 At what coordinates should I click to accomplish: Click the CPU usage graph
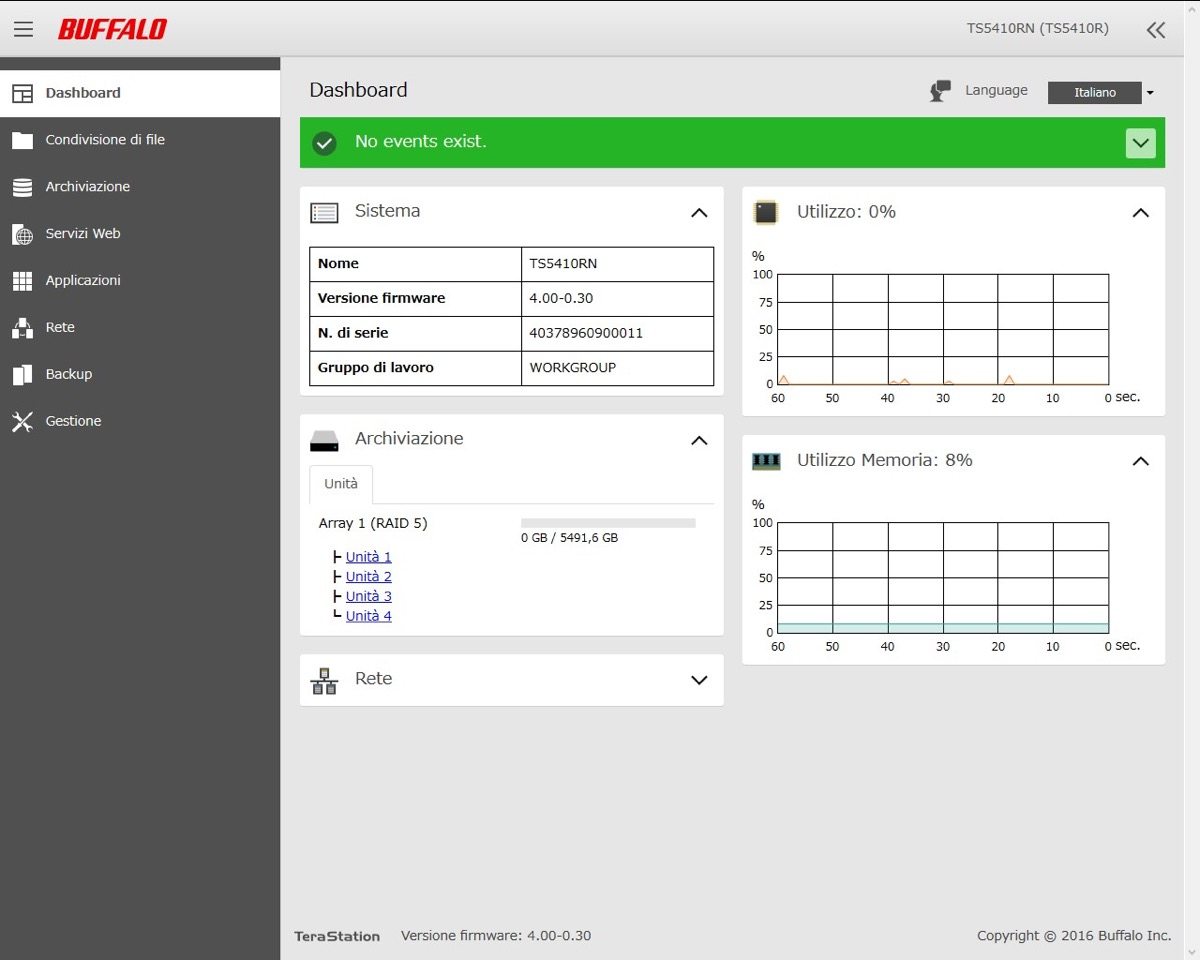(943, 329)
